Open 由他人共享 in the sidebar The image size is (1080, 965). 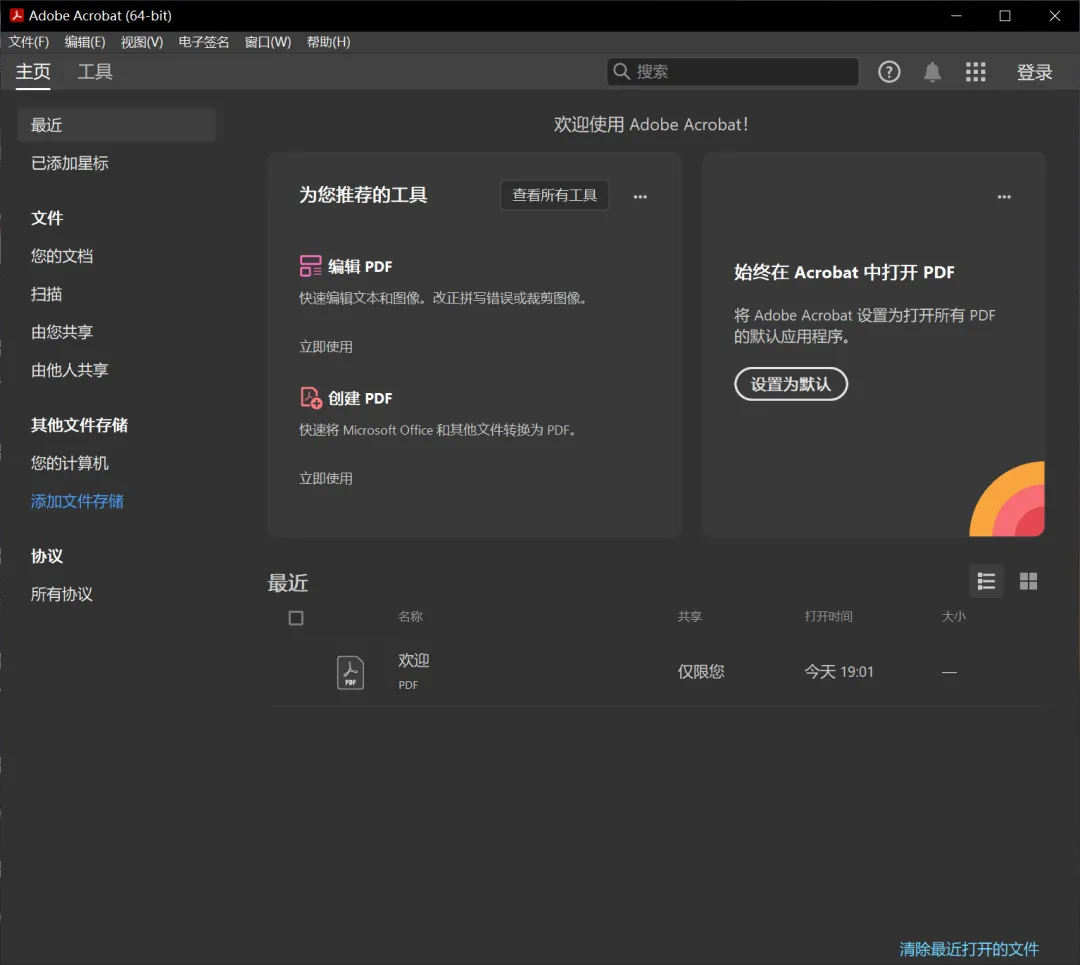tap(70, 370)
